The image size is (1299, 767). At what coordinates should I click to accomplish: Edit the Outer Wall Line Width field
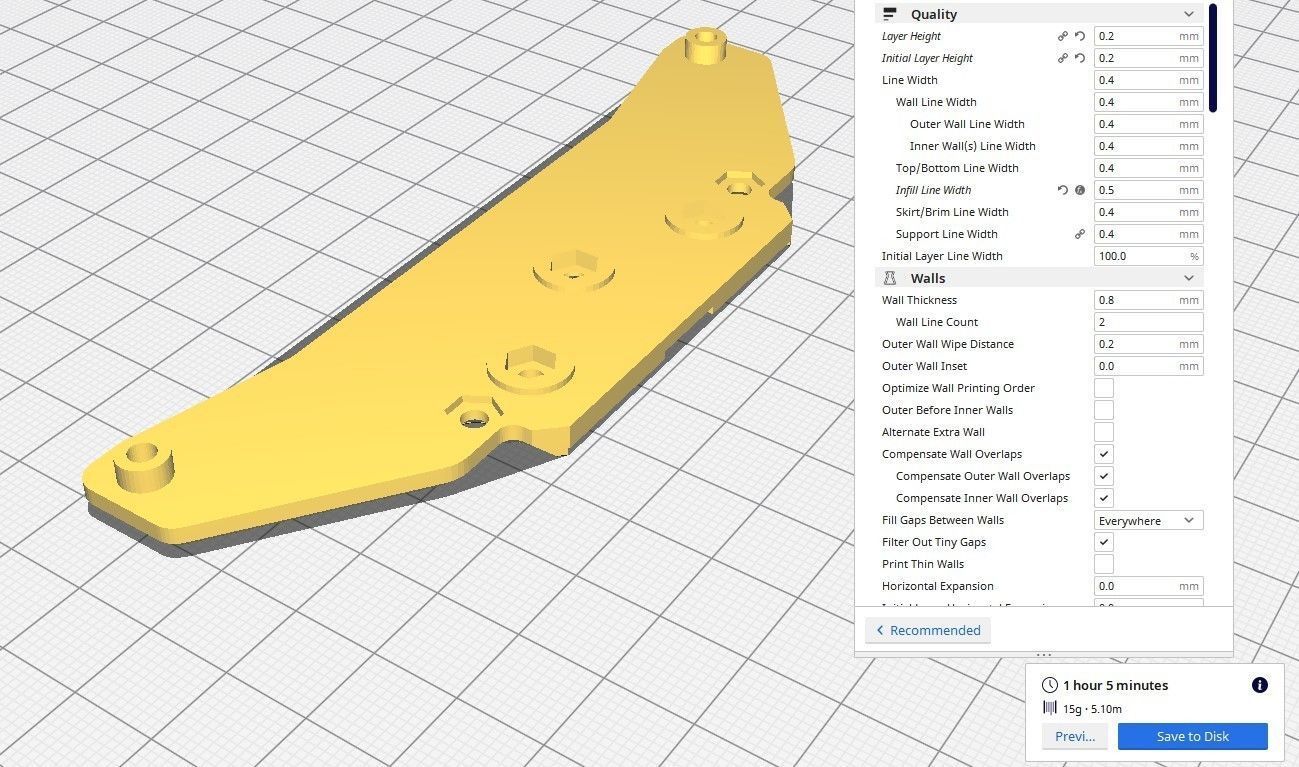[x=1148, y=124]
